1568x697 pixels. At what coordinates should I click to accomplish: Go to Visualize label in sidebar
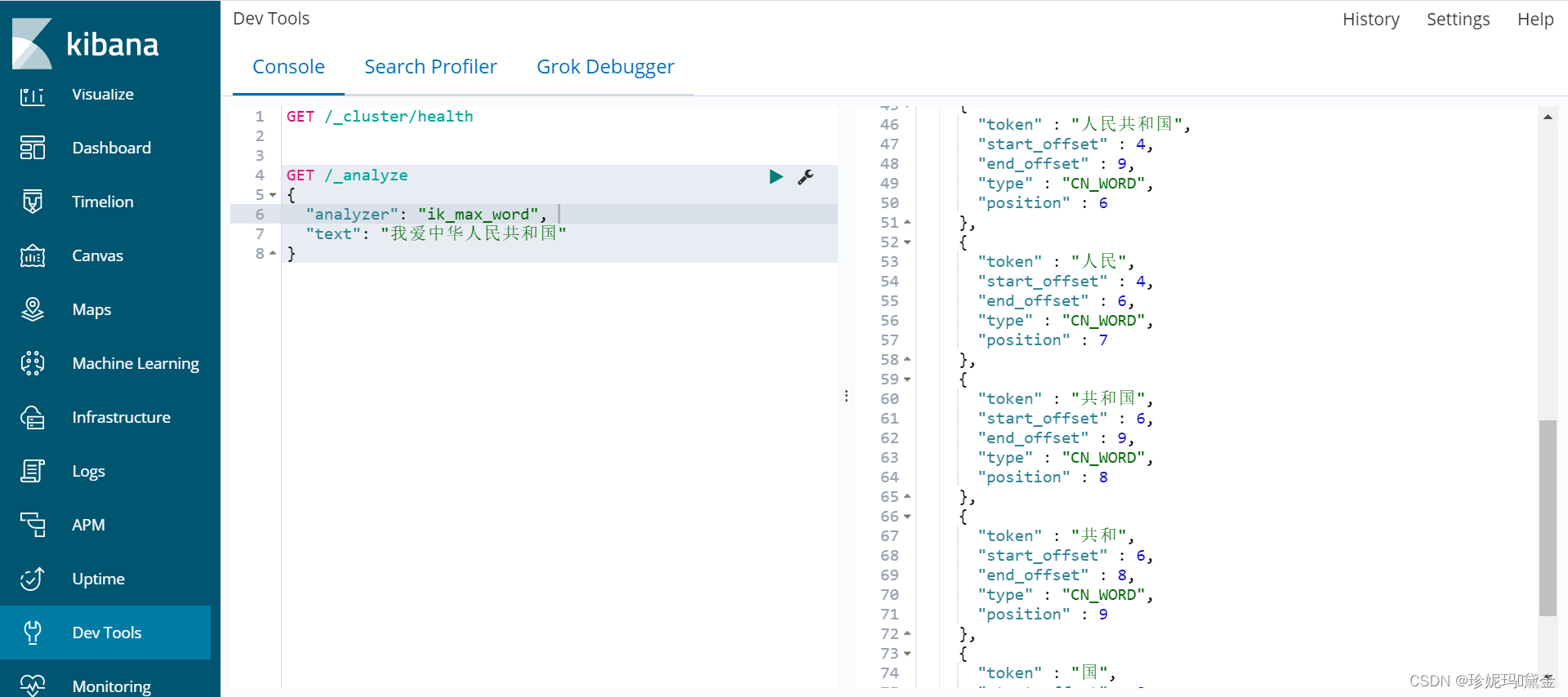pyautogui.click(x=103, y=94)
